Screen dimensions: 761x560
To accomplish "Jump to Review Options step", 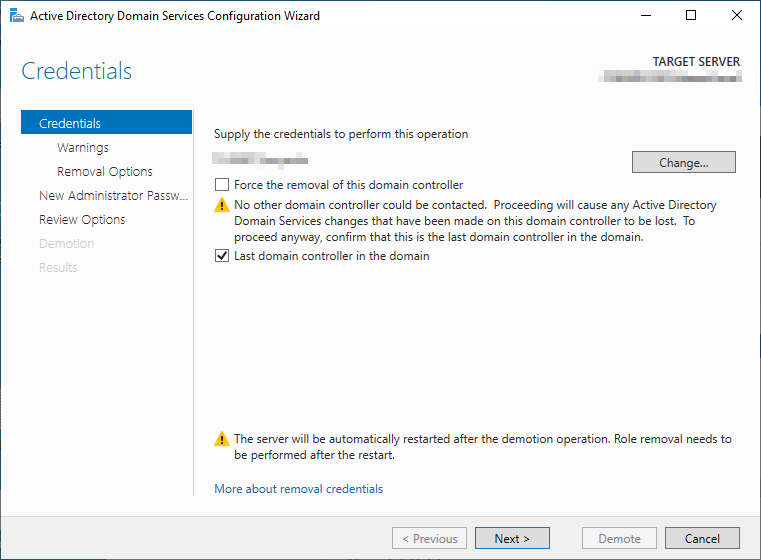I will coord(82,219).
